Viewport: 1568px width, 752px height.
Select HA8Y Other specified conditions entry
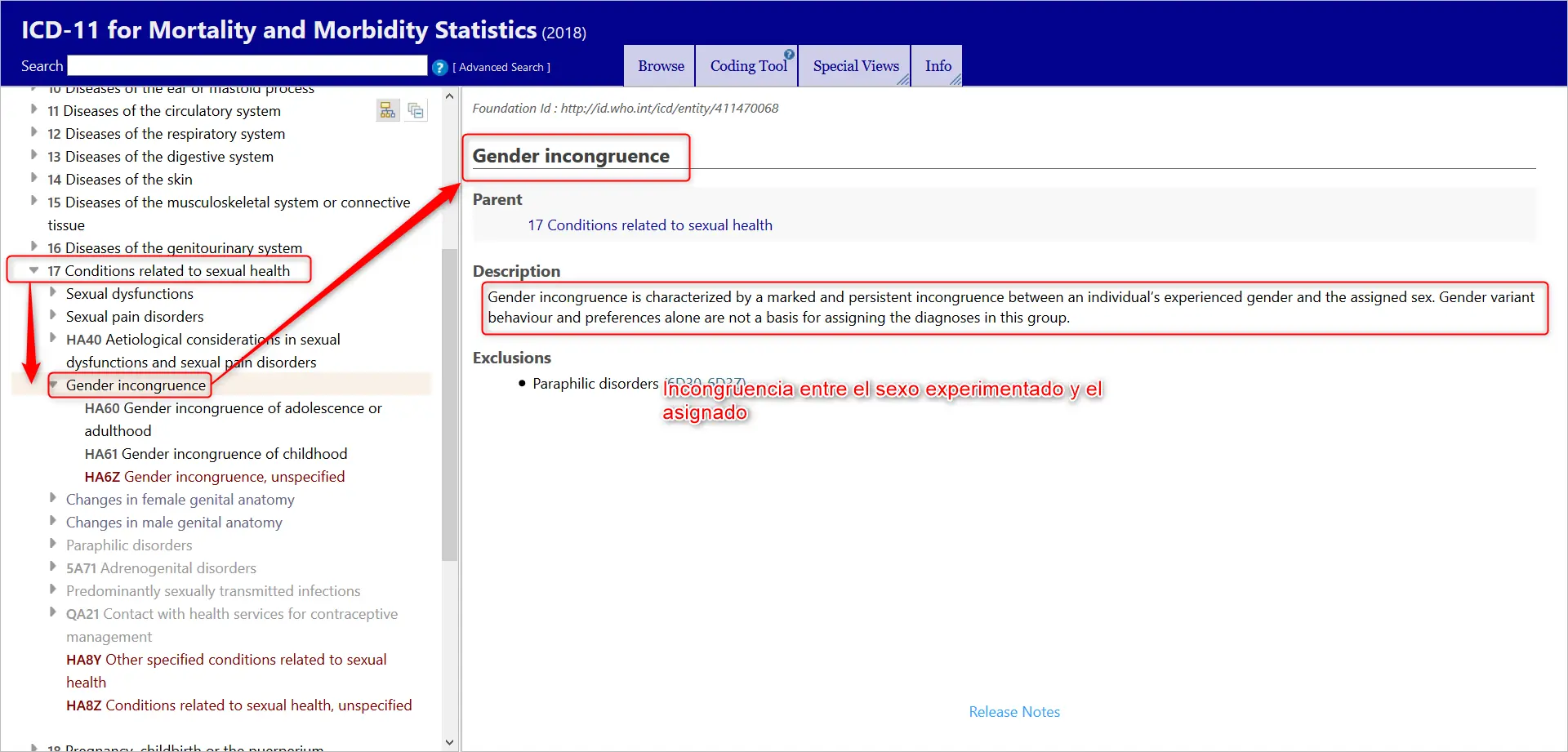[226, 671]
